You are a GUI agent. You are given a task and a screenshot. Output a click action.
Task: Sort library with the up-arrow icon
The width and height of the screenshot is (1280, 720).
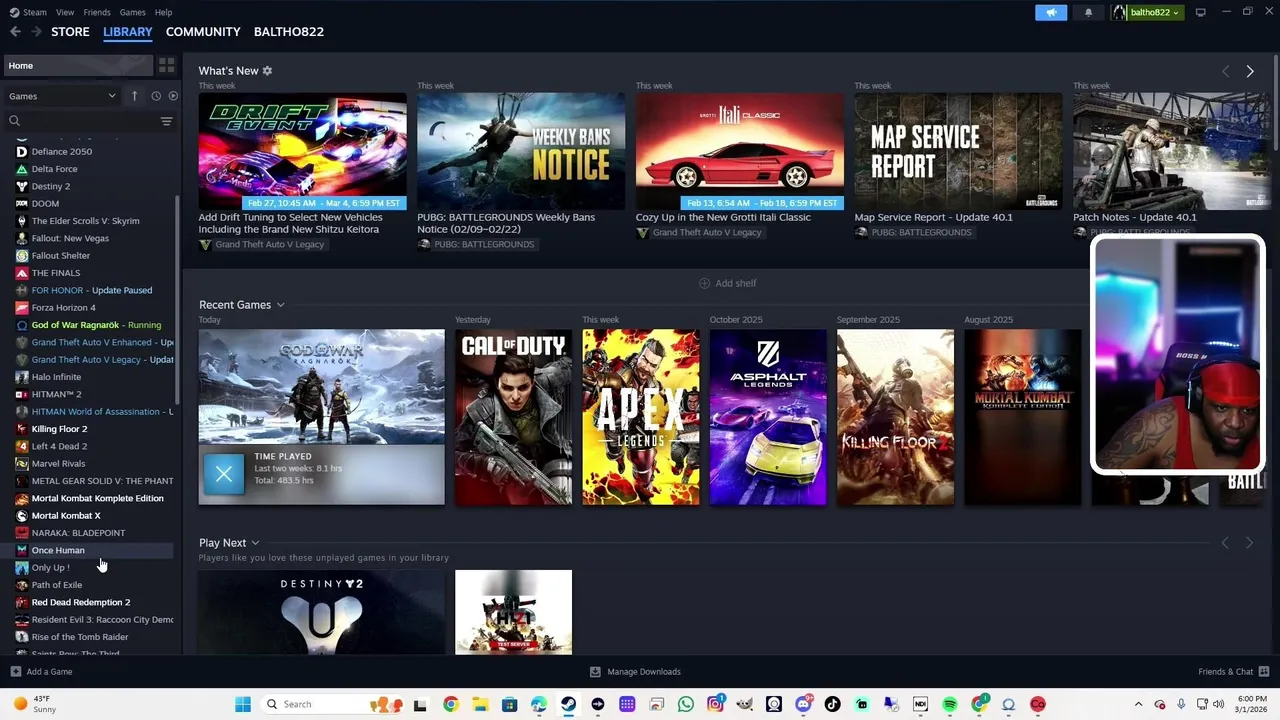point(134,96)
